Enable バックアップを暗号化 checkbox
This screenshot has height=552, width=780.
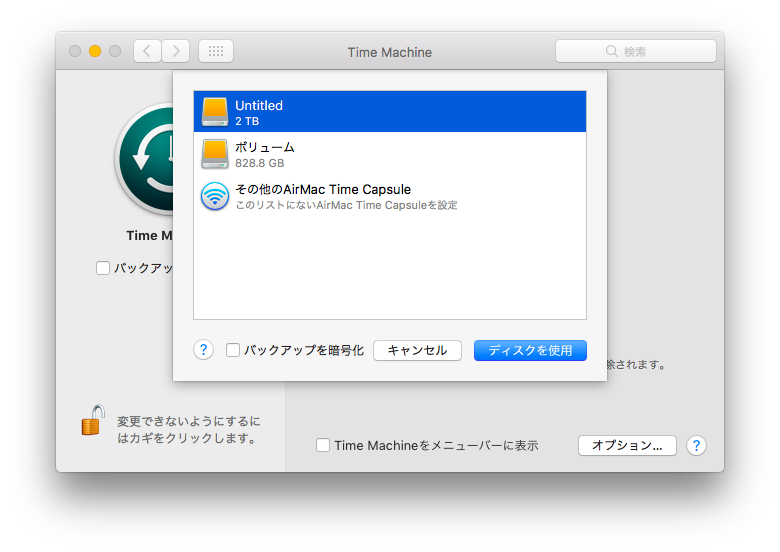point(233,350)
